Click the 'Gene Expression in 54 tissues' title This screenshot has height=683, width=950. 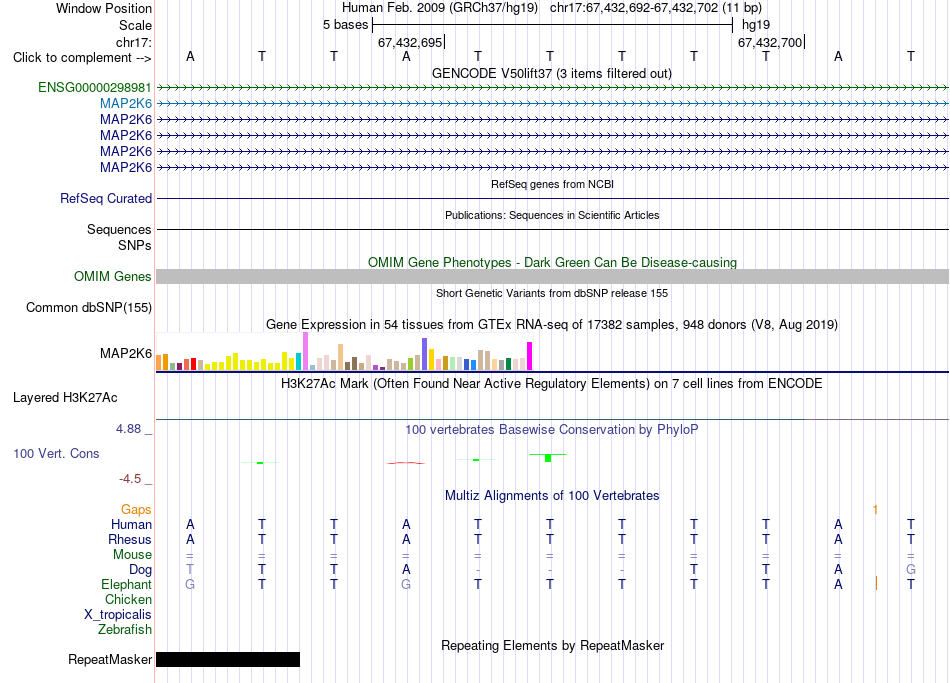pos(552,324)
